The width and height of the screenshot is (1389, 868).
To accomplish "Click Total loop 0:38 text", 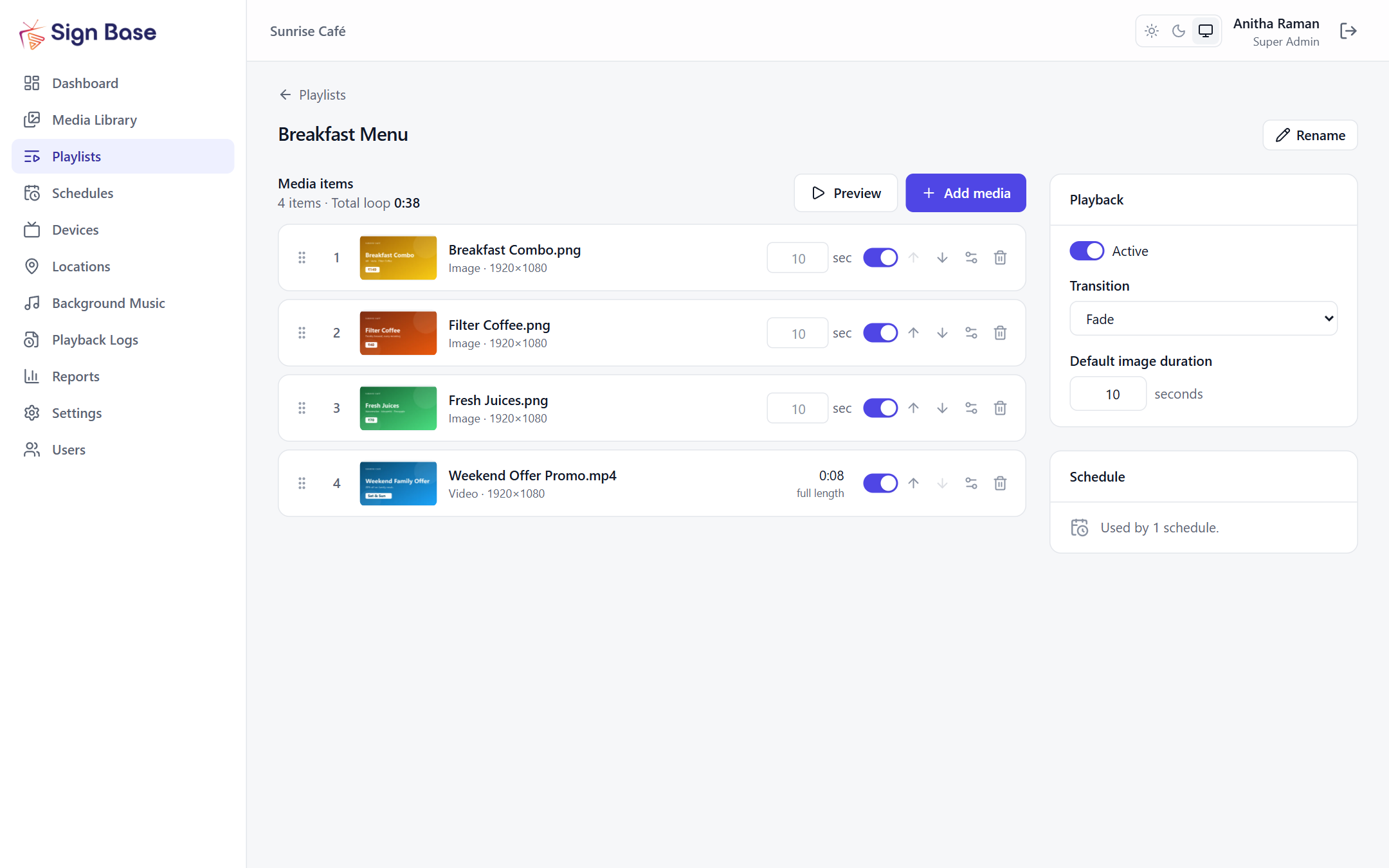I will [376, 203].
